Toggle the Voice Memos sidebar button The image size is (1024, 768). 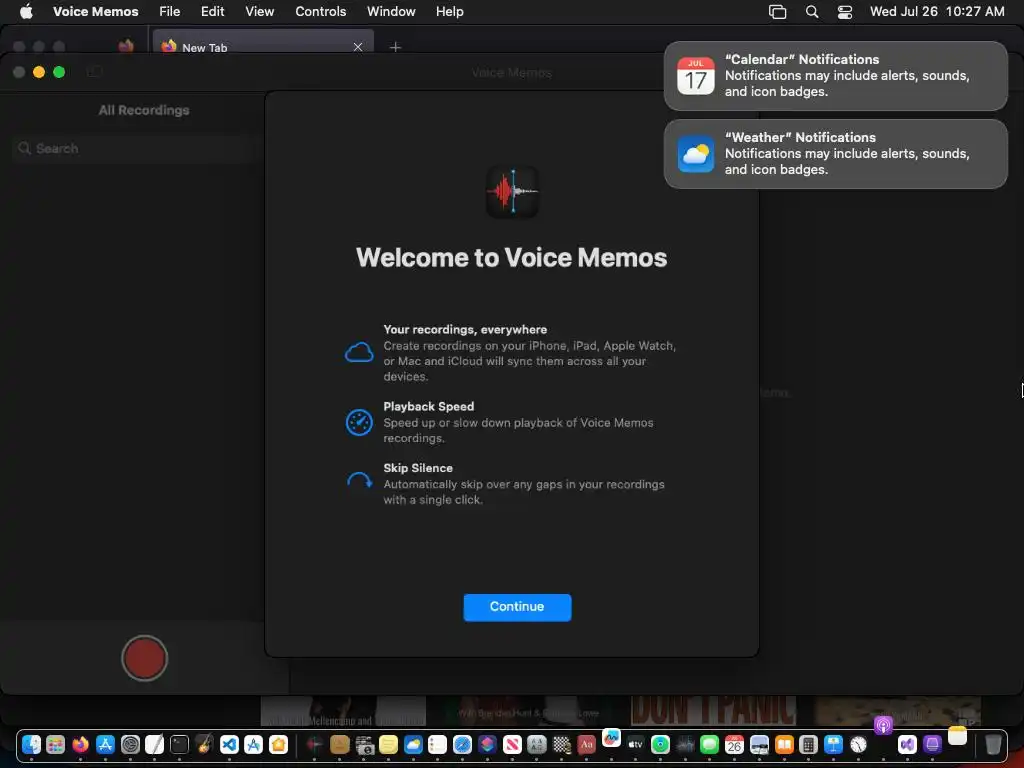[x=95, y=72]
